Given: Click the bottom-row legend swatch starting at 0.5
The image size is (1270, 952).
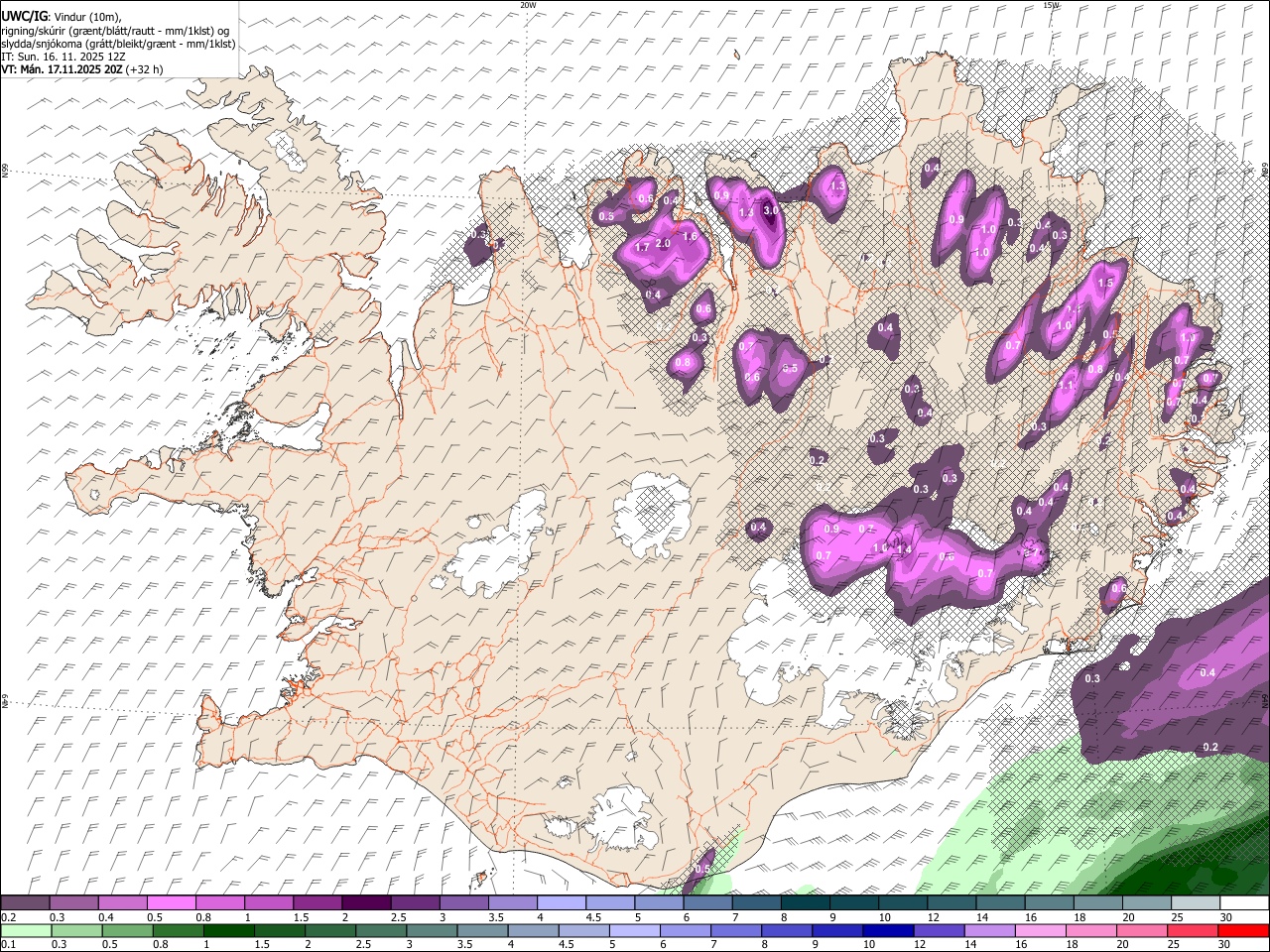Looking at the screenshot, I should pos(127,931).
